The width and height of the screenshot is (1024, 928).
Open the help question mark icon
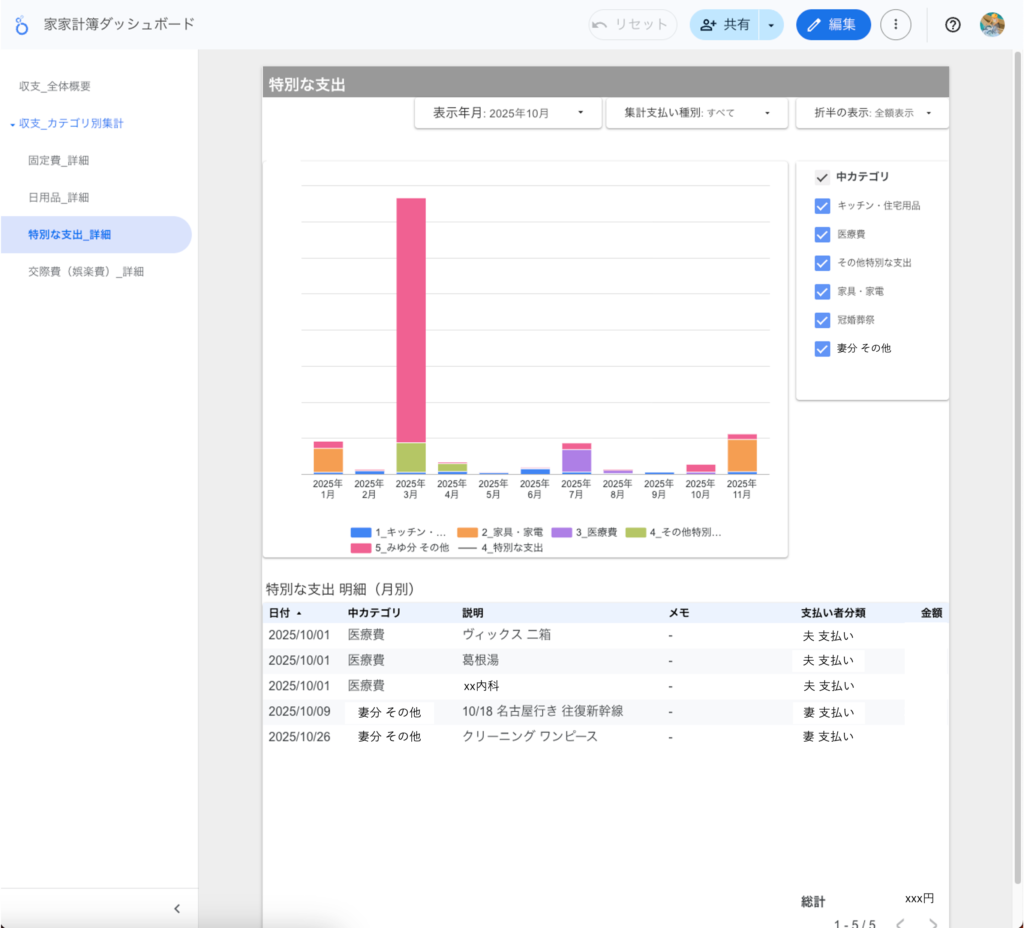(x=952, y=25)
